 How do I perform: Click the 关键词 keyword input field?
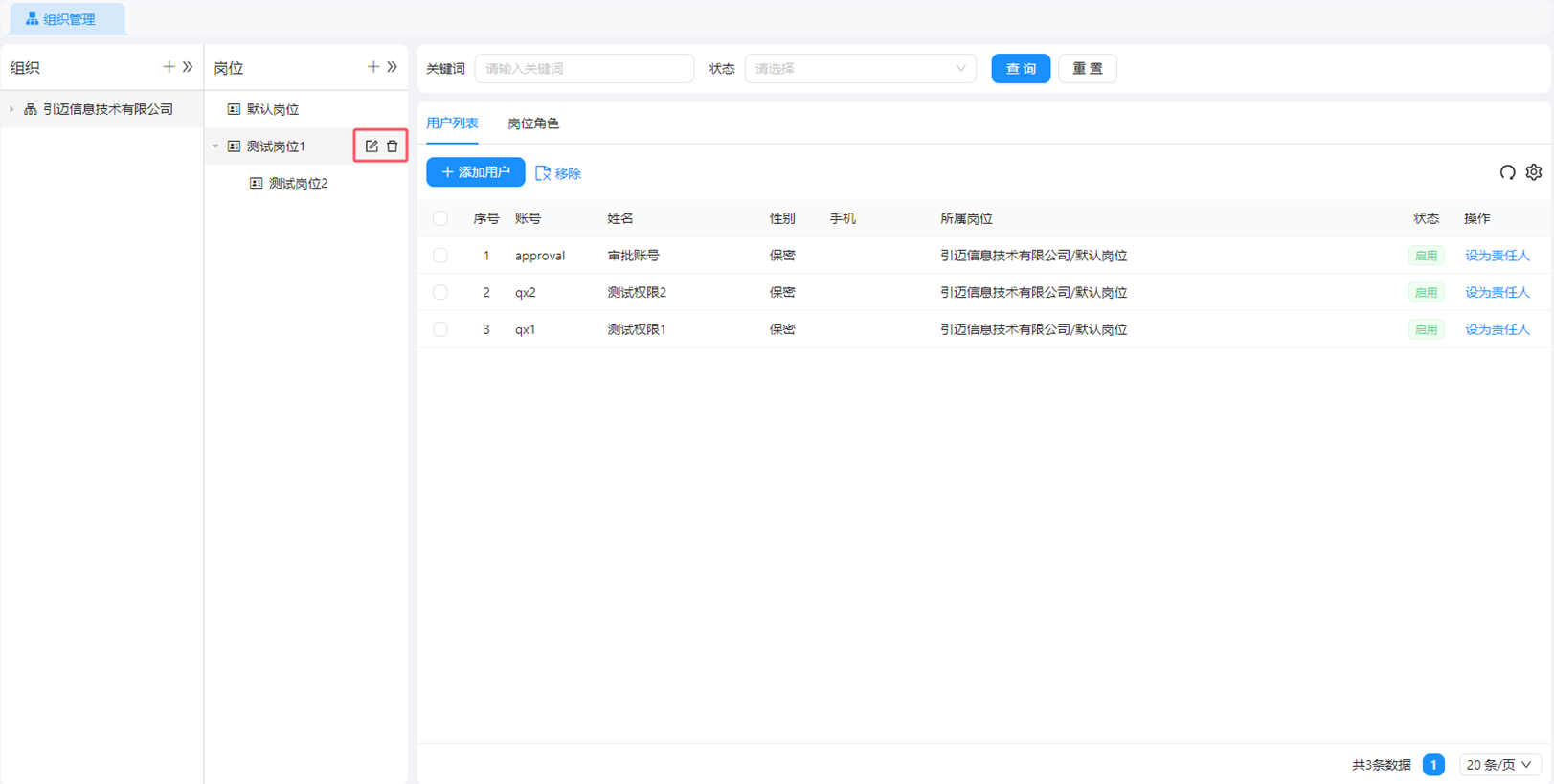click(584, 69)
